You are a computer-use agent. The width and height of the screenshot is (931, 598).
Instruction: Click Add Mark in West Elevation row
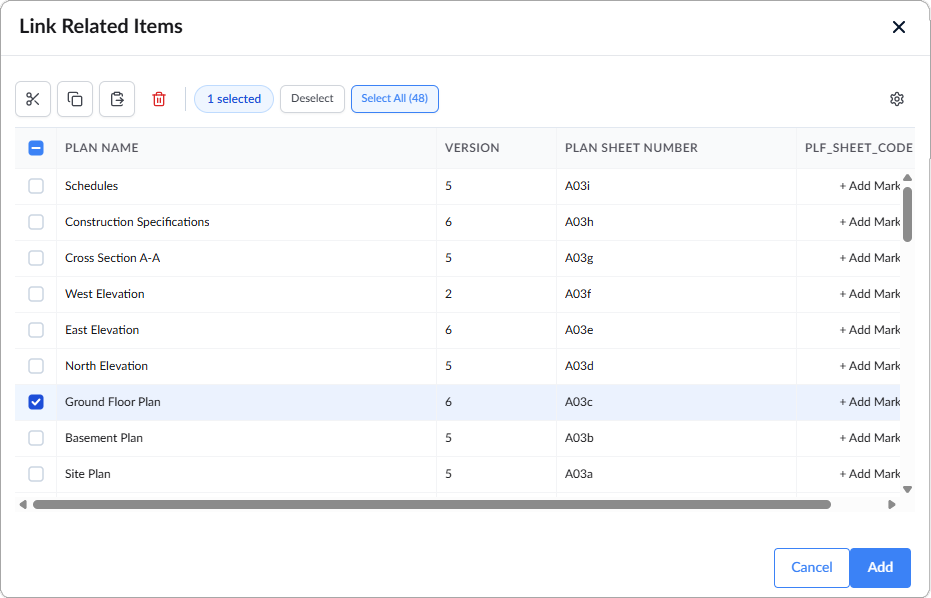pos(870,294)
